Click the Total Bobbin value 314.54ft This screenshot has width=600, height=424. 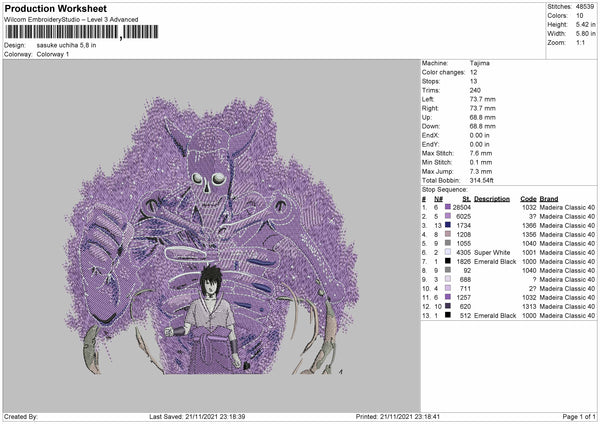tap(481, 180)
